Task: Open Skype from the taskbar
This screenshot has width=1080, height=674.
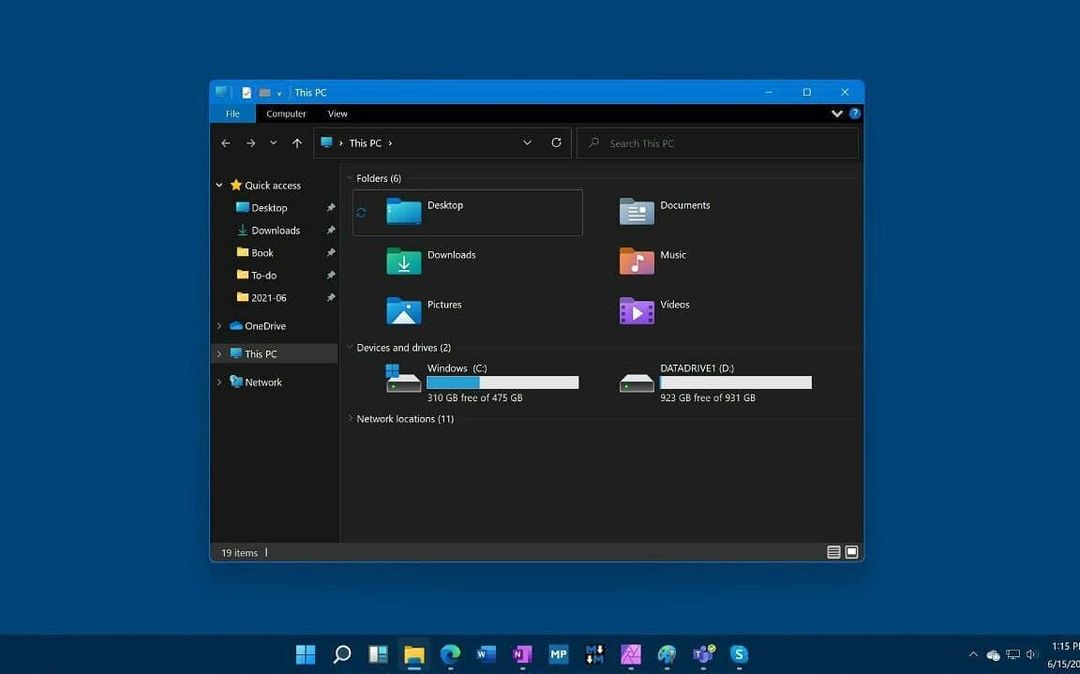Action: tap(739, 654)
